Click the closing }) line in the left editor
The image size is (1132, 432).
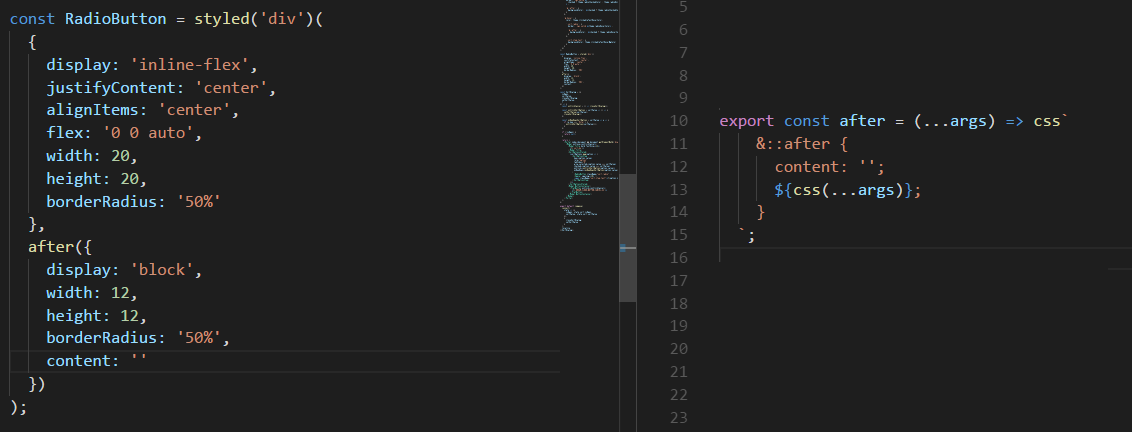point(37,384)
